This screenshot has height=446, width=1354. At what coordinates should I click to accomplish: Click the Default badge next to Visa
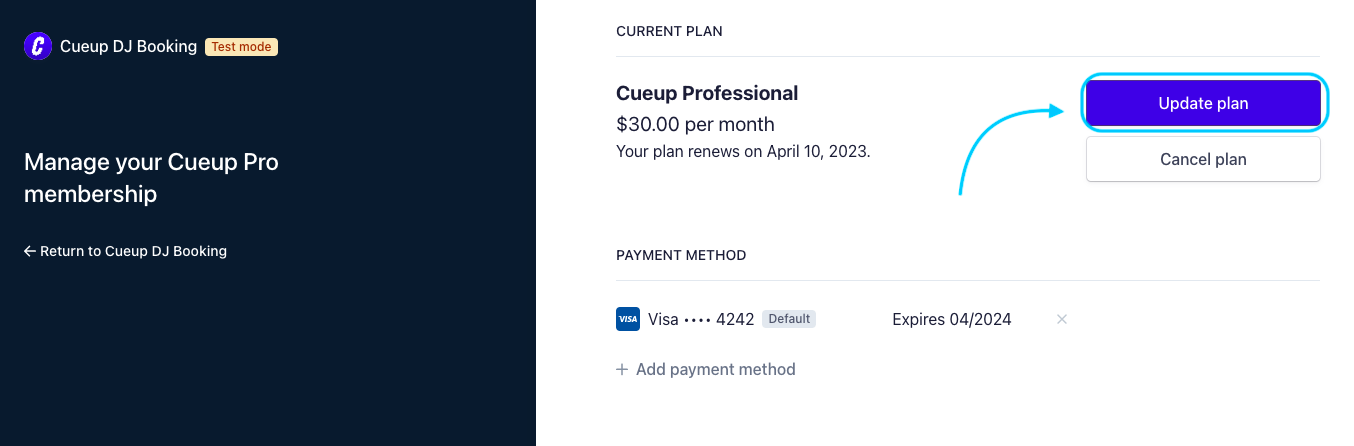click(x=789, y=319)
